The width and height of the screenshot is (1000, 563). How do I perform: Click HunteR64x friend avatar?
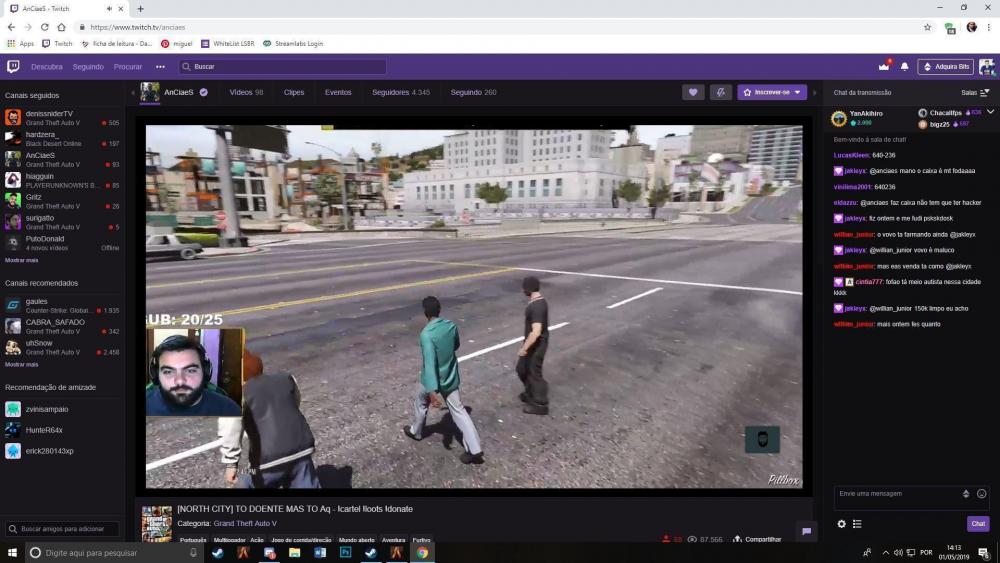[x=13, y=430]
